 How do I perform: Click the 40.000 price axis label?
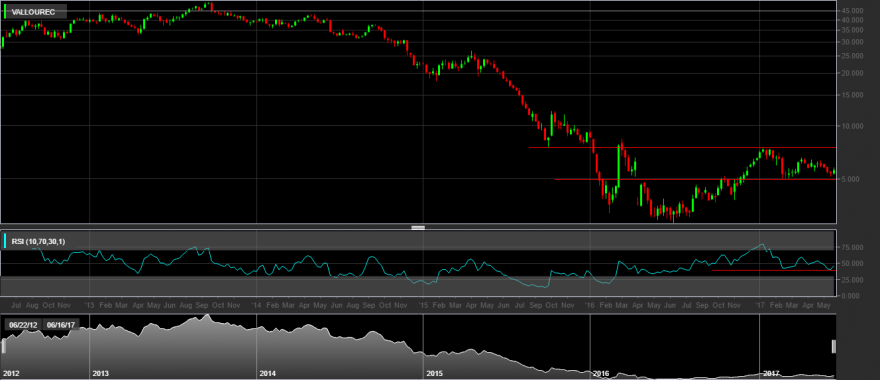(851, 20)
